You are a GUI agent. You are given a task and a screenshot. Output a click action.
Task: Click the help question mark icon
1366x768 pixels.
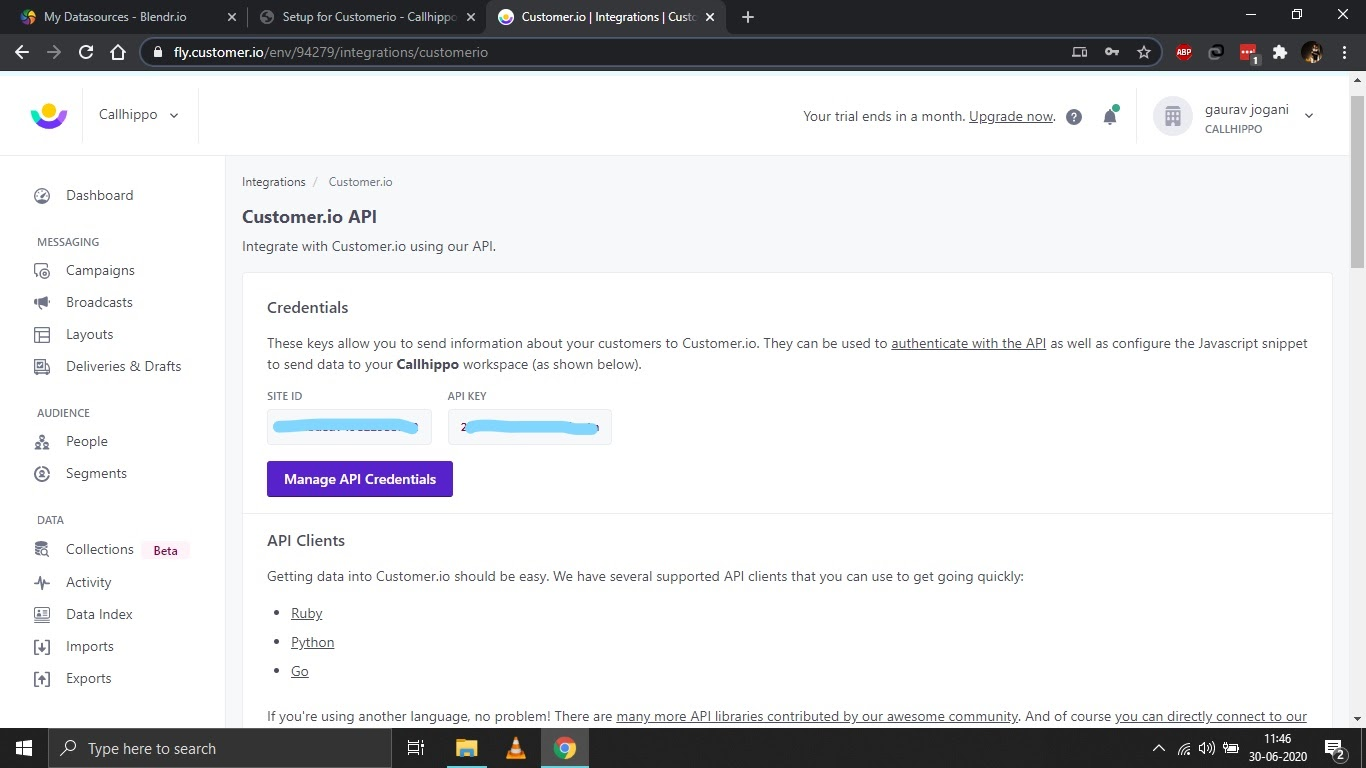(x=1074, y=117)
